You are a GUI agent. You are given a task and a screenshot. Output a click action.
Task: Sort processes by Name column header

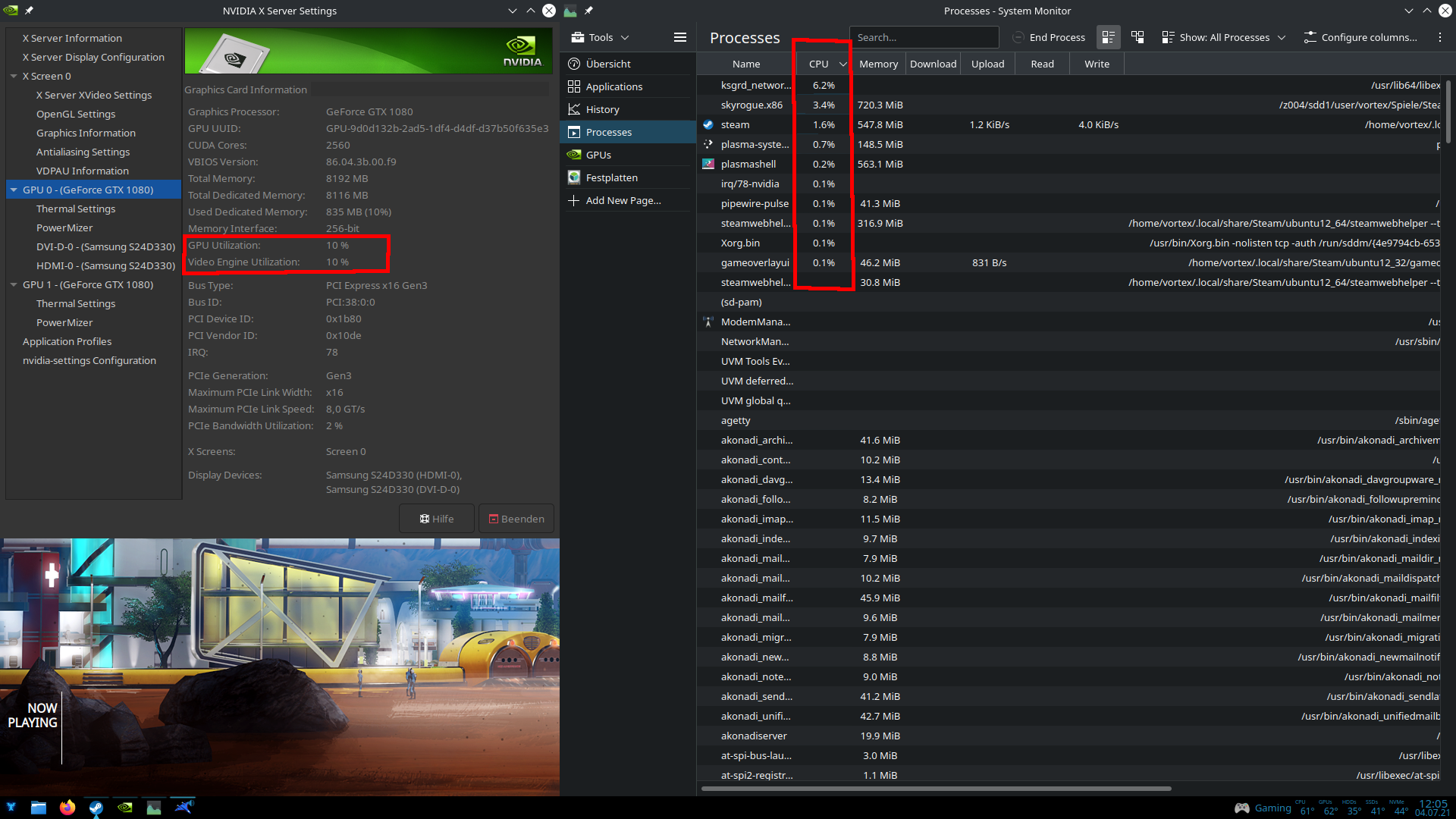(x=746, y=64)
